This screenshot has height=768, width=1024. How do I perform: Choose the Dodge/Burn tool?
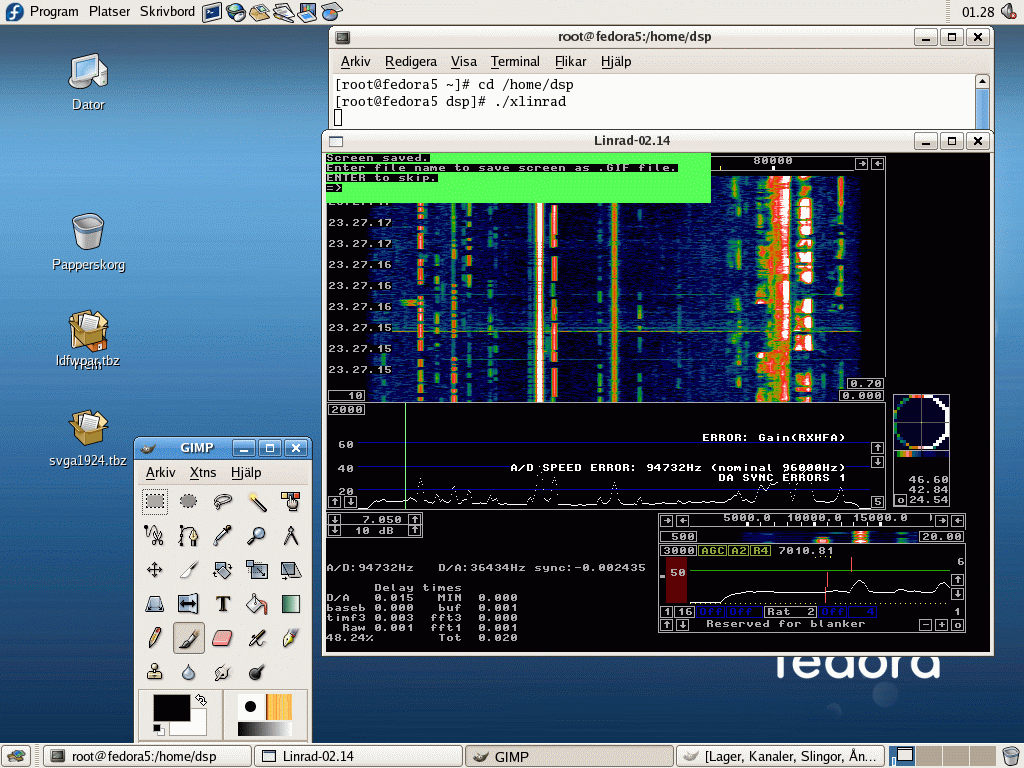pyautogui.click(x=257, y=671)
